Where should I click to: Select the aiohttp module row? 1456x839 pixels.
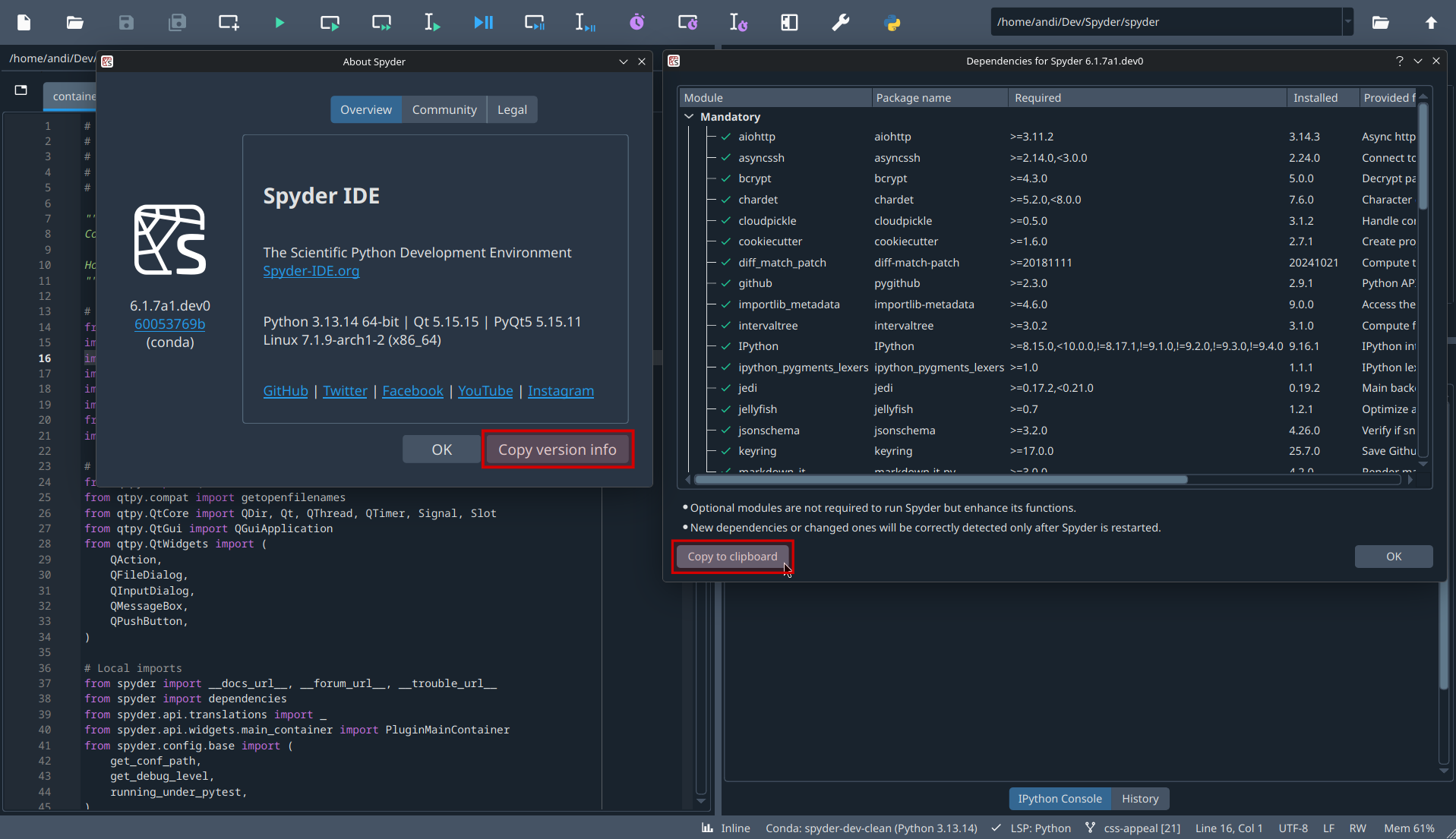click(1048, 137)
